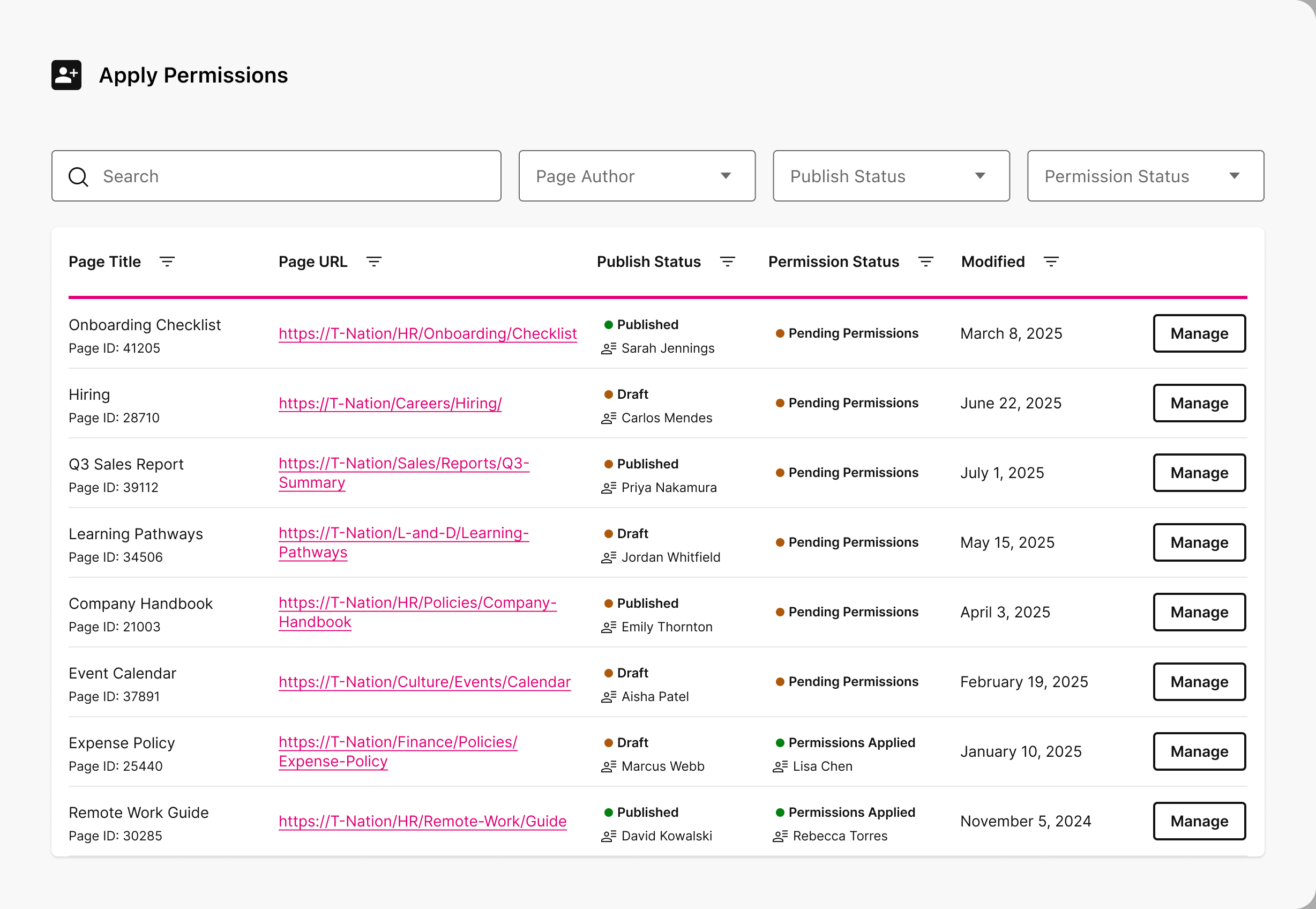Select the Q3 Sales Report title
The image size is (1316, 909).
click(126, 464)
